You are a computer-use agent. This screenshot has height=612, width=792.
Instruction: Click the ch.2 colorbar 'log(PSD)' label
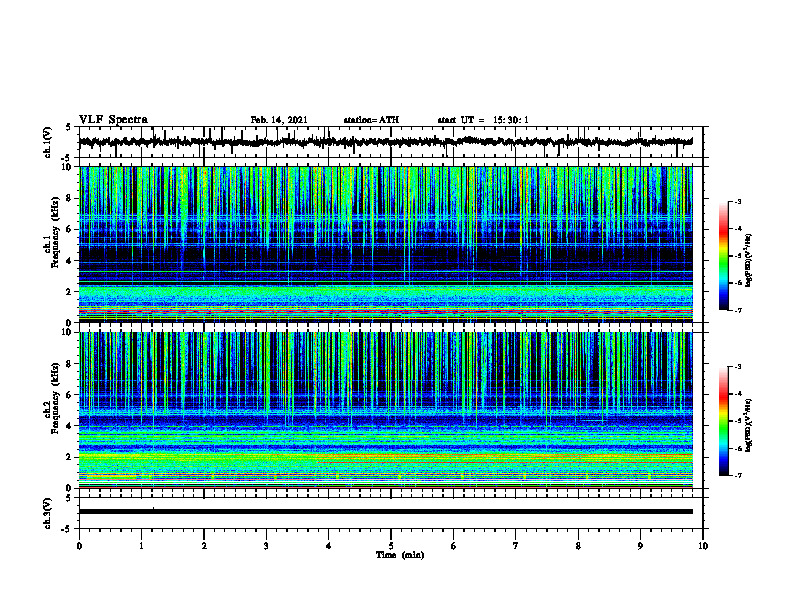[749, 425]
